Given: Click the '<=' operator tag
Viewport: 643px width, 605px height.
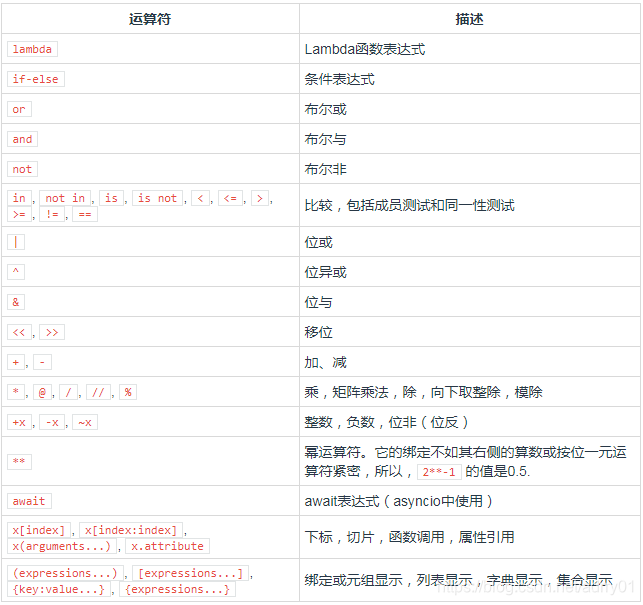Looking at the screenshot, I should [x=230, y=198].
